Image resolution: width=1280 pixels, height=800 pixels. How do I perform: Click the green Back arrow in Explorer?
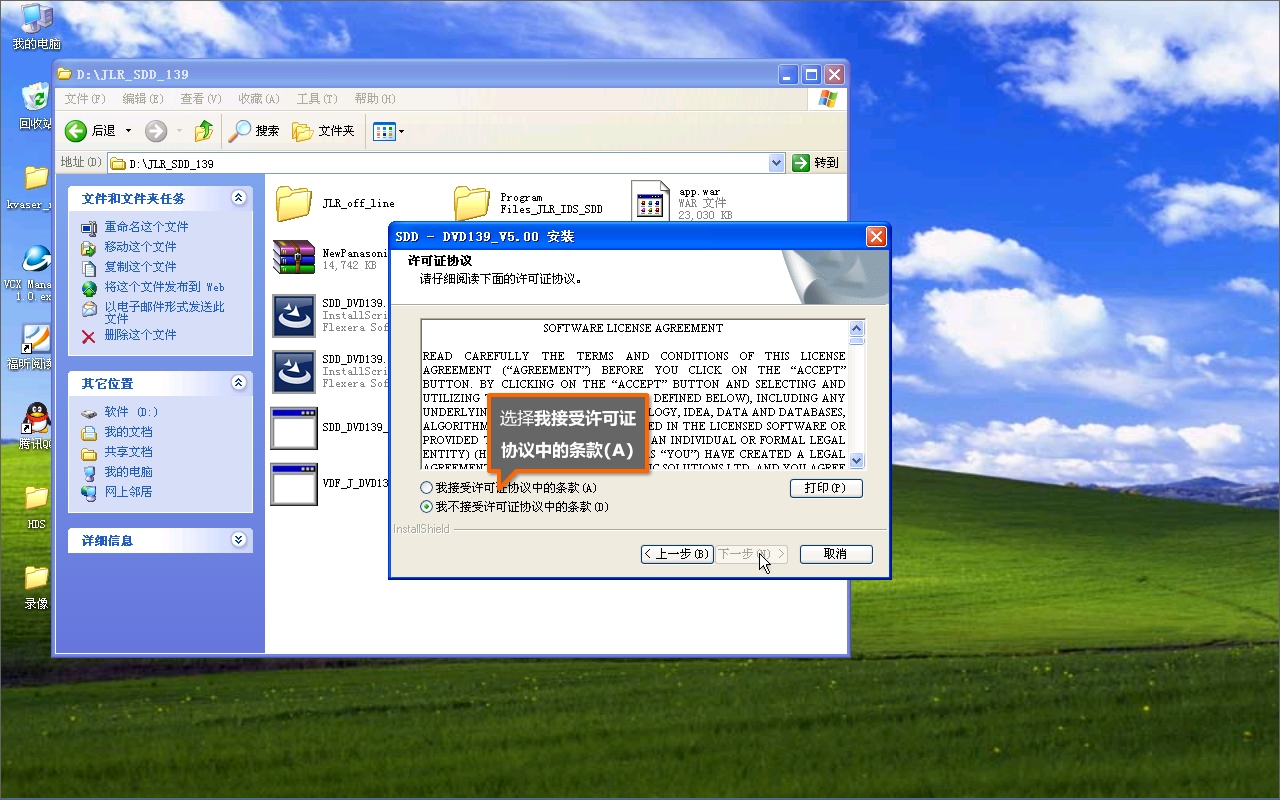[76, 131]
